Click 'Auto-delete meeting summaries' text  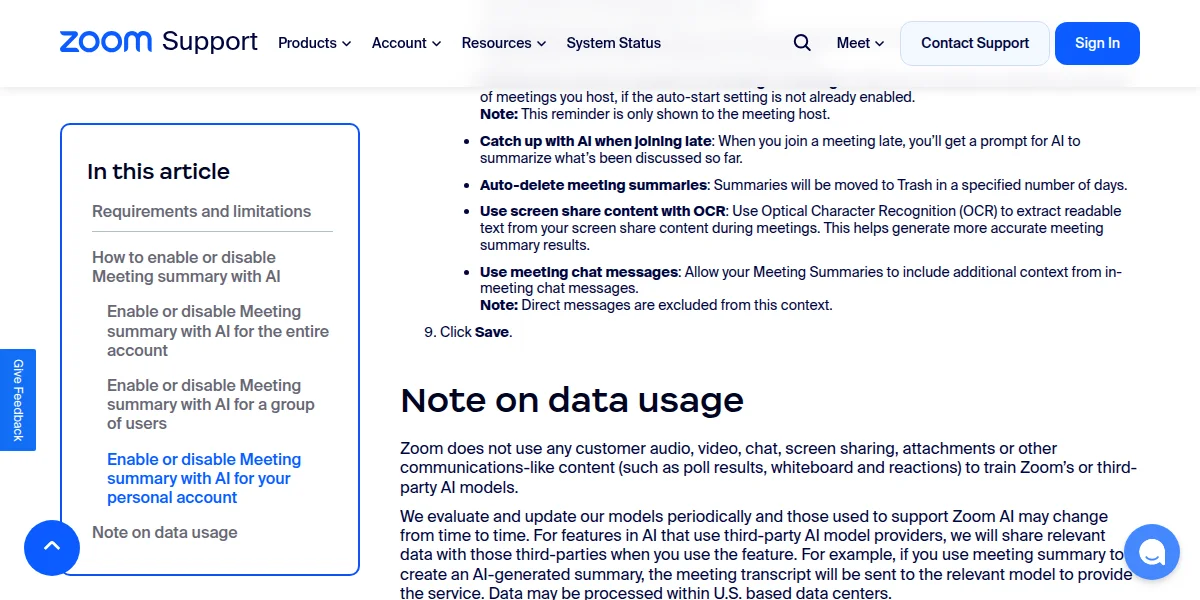pos(593,185)
